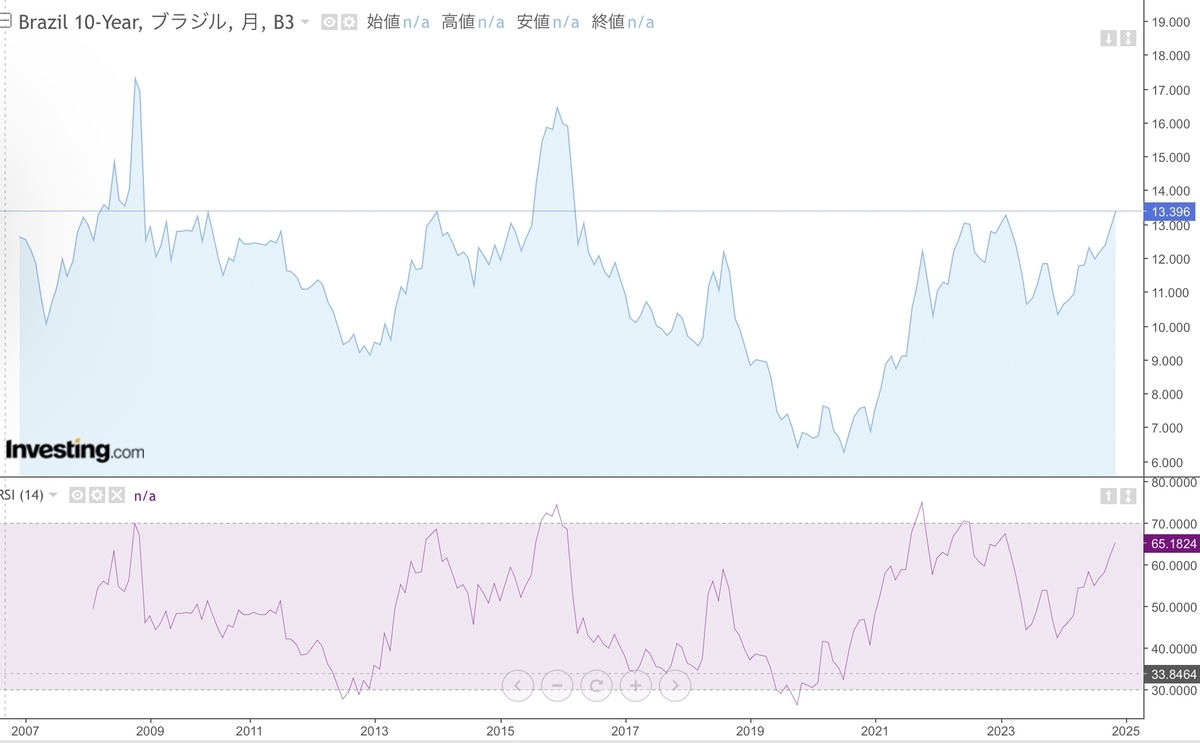Viewport: 1200px width, 743px height.
Task: Zoom out chart with round minus button
Action: [x=557, y=685]
